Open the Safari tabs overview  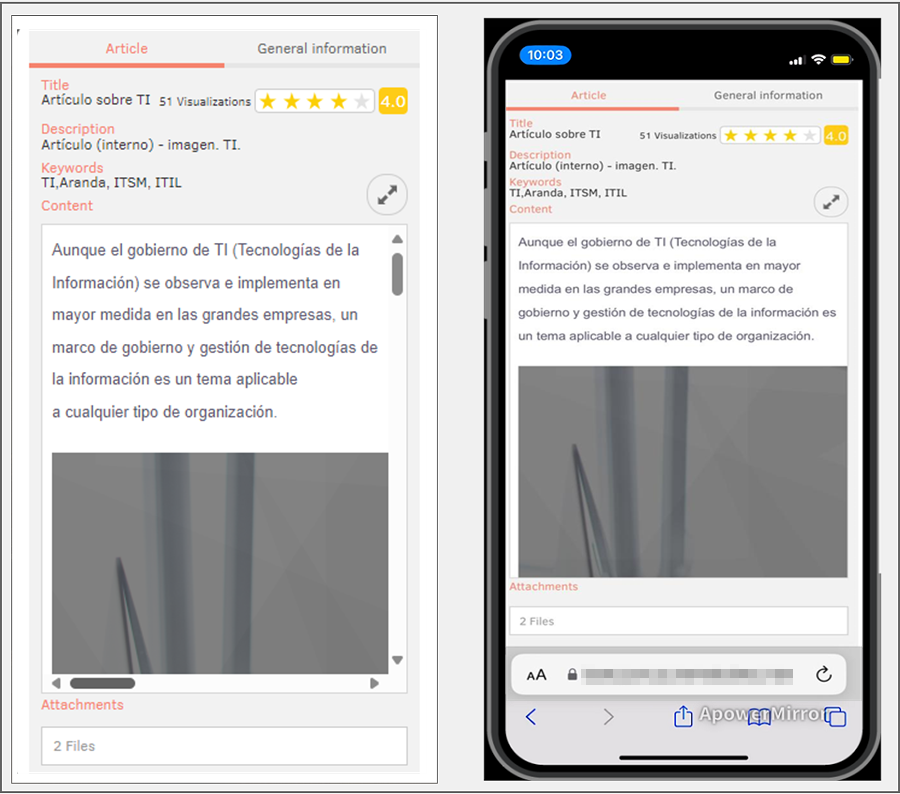836,716
